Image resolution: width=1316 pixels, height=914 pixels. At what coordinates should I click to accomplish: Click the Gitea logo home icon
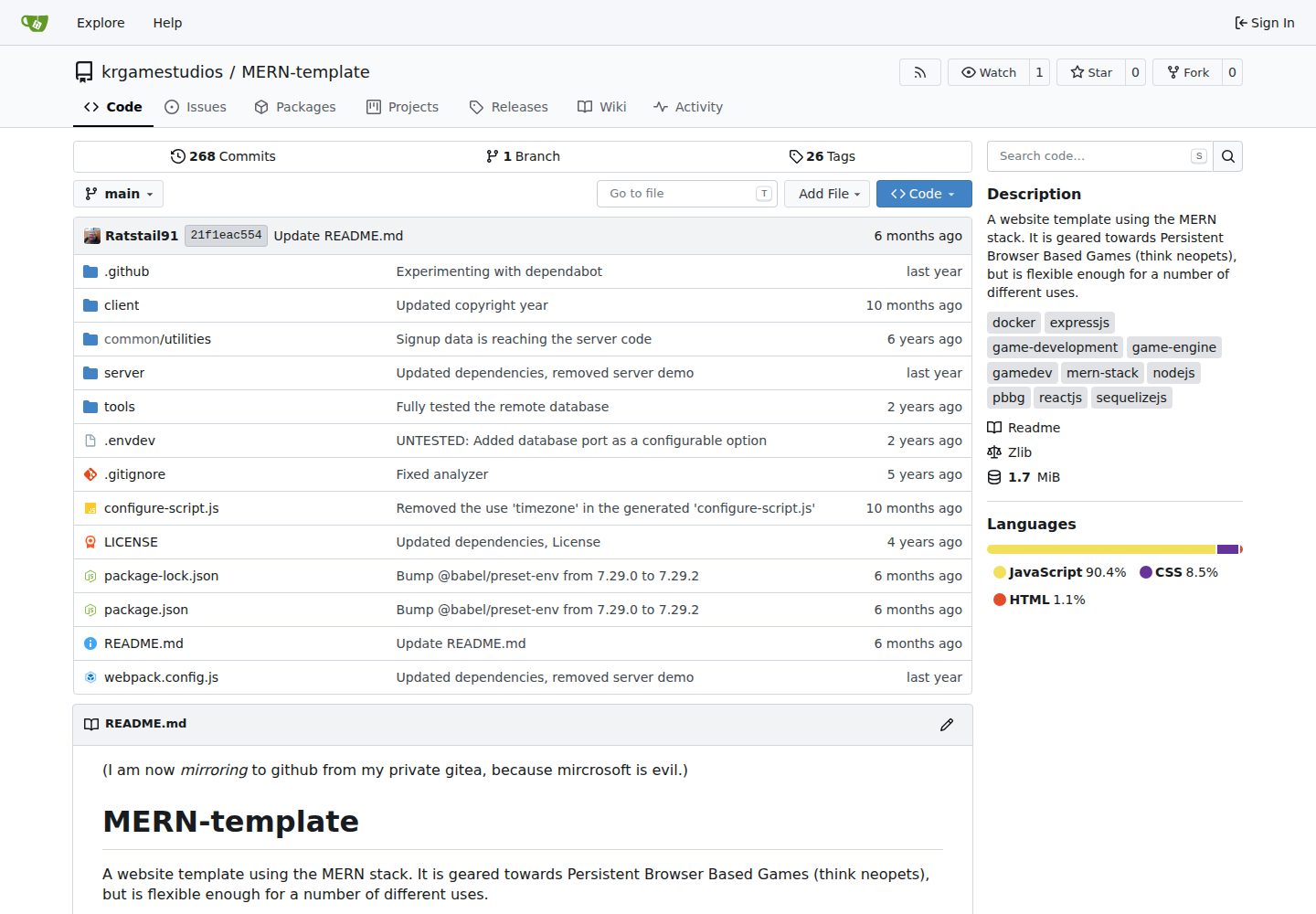point(34,23)
